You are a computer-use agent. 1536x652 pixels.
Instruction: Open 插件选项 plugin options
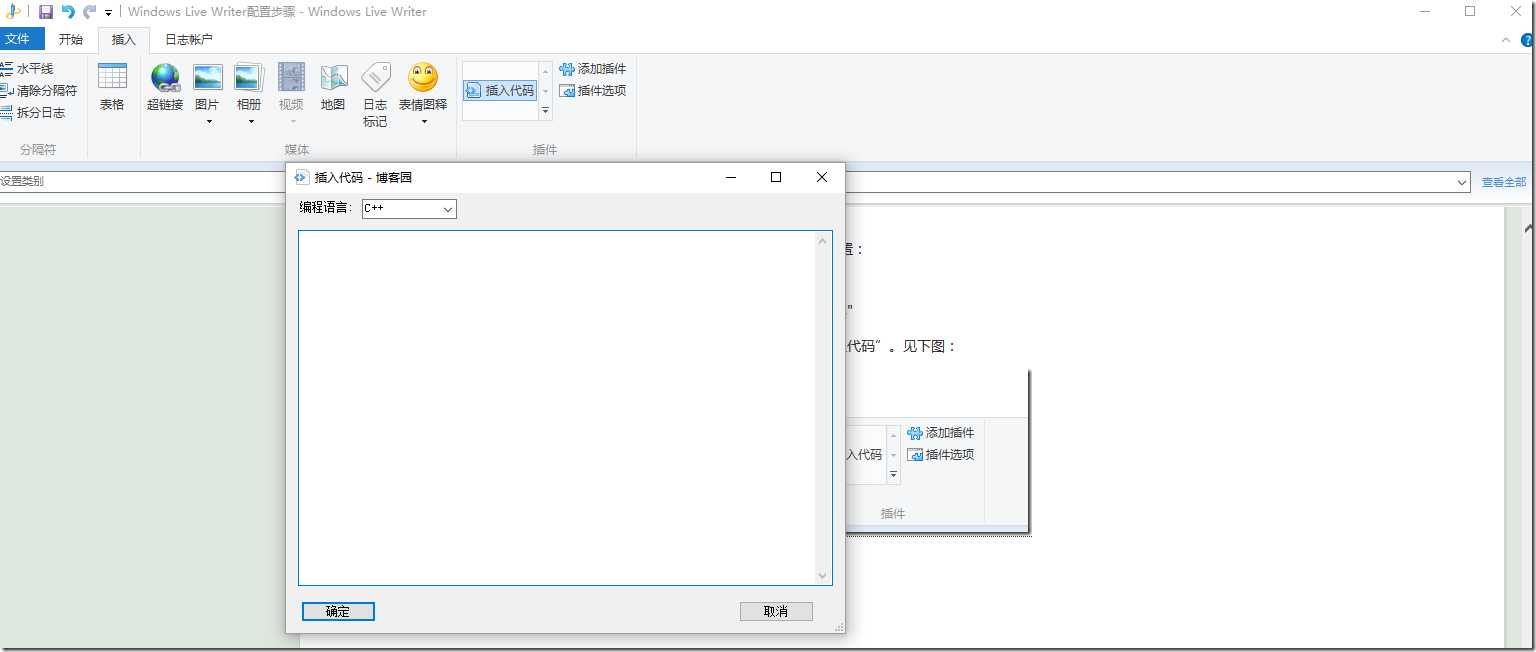click(x=593, y=91)
